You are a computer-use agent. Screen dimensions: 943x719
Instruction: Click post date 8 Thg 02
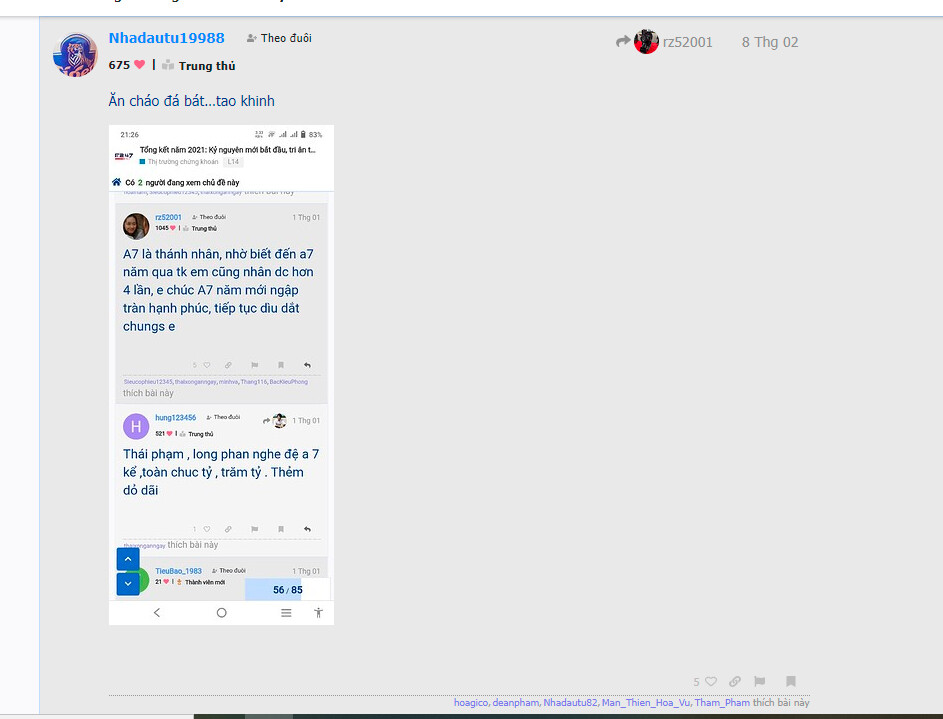pos(770,42)
